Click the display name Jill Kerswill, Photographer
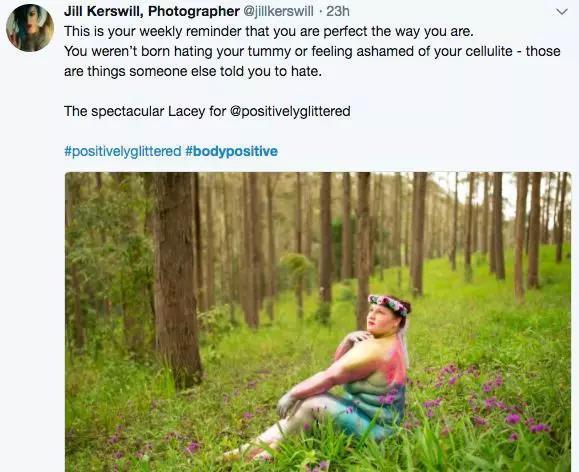This screenshot has width=579, height=472. click(x=152, y=11)
